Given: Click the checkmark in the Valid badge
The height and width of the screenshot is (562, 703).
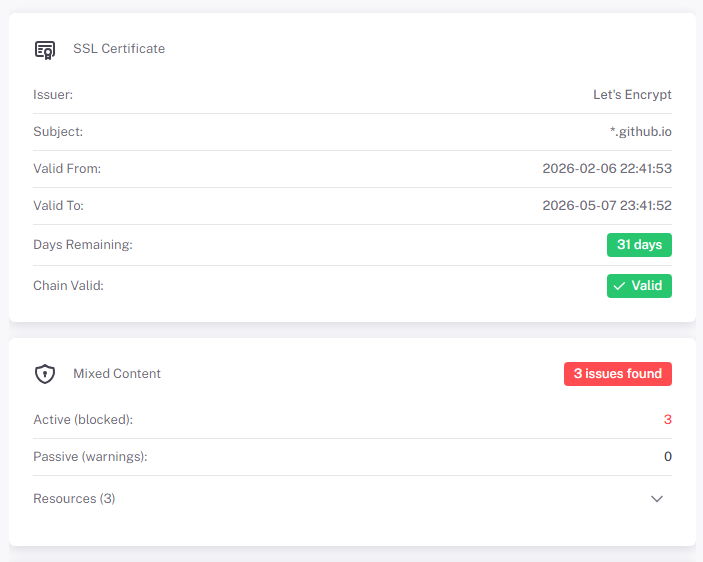Looking at the screenshot, I should 619,286.
